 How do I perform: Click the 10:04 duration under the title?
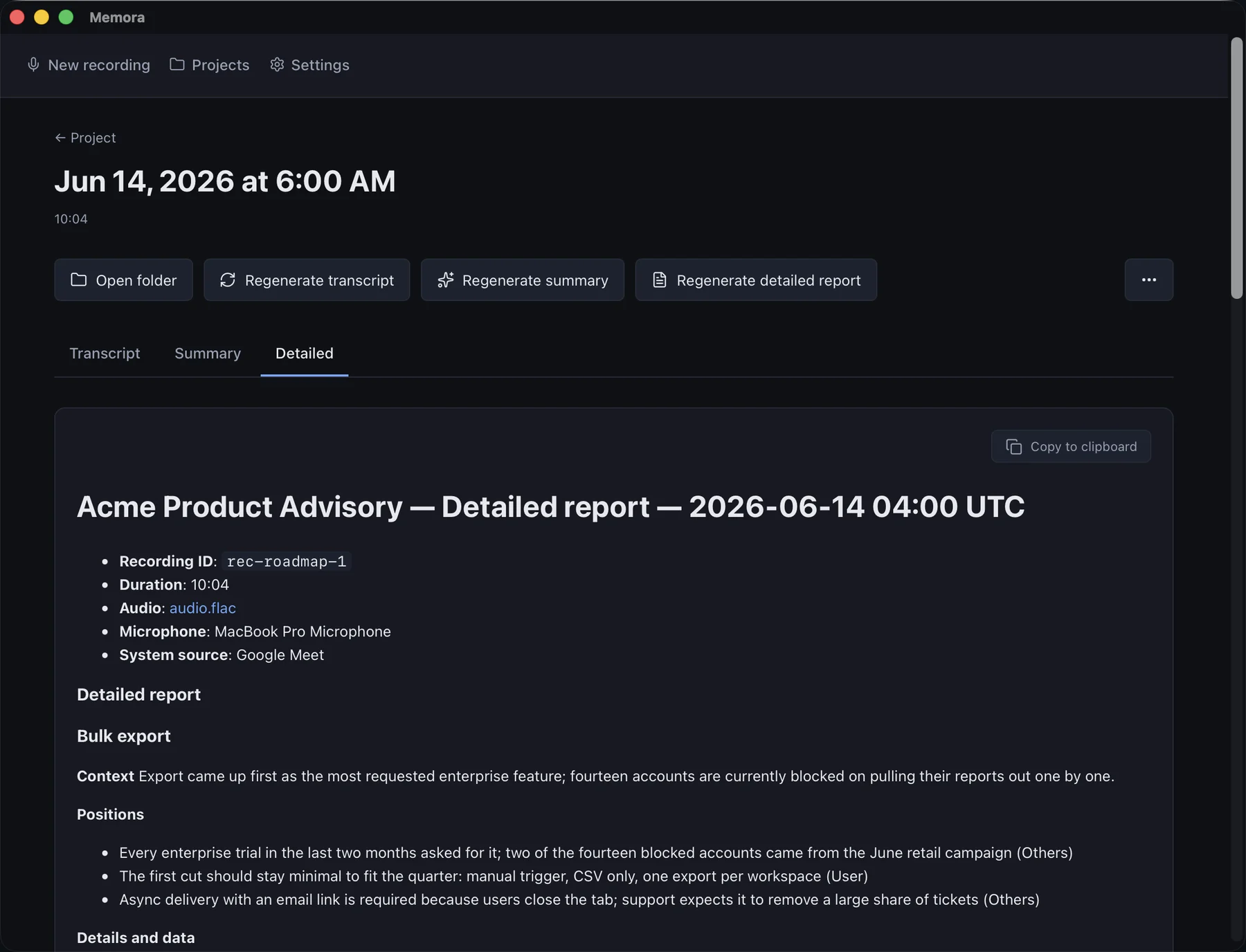[71, 219]
